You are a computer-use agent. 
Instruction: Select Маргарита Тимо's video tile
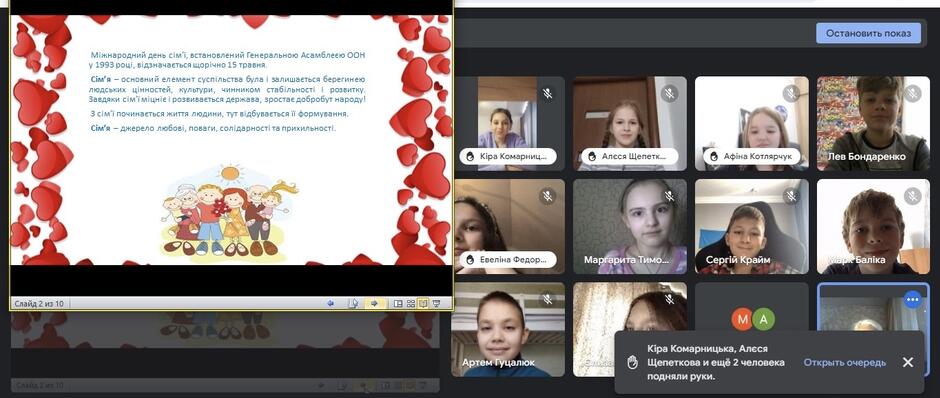[629, 227]
